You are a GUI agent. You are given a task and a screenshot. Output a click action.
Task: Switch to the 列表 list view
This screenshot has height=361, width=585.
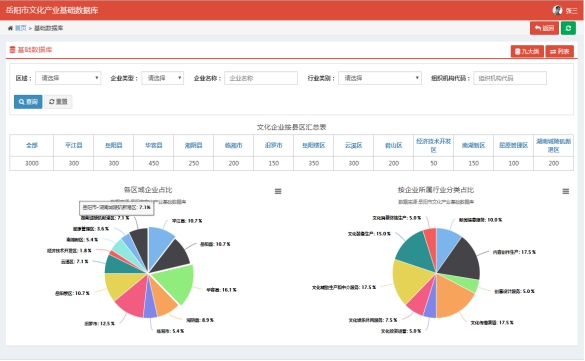(x=559, y=51)
